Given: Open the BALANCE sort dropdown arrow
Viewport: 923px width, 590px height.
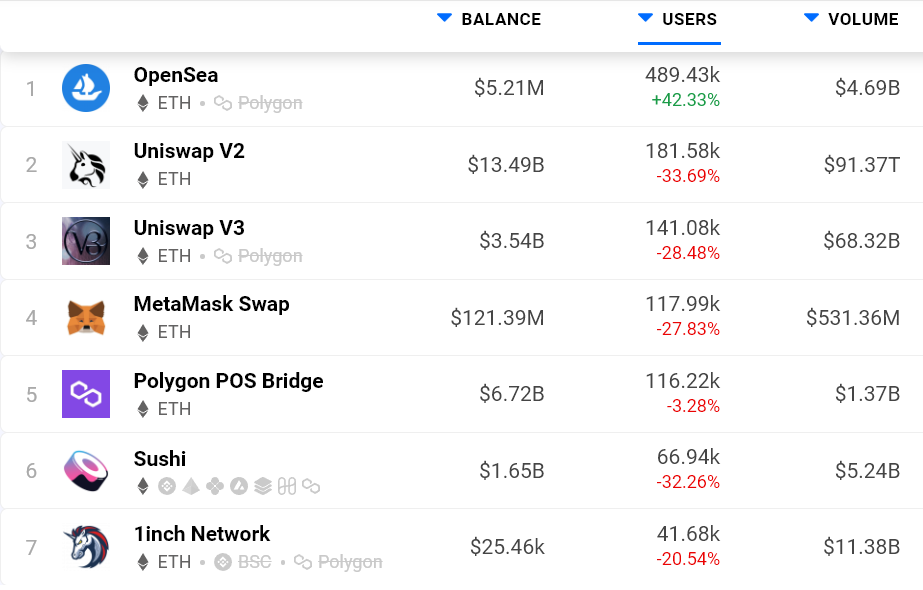Looking at the screenshot, I should tap(443, 18).
